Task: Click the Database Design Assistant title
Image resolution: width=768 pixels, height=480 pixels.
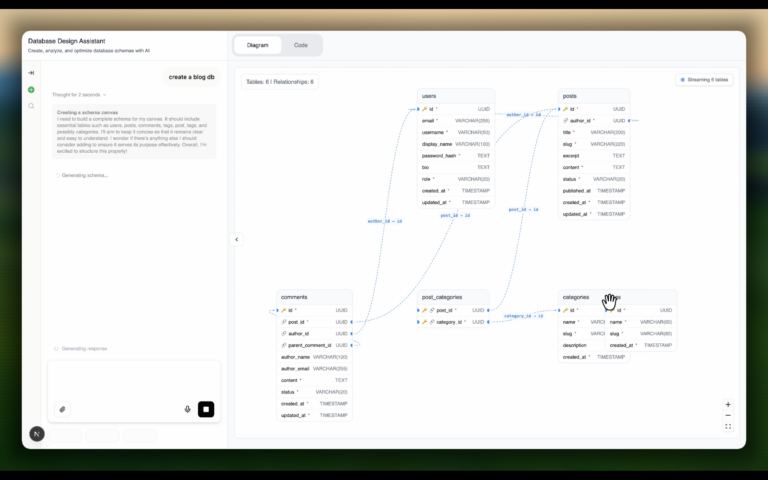Action: (67, 41)
